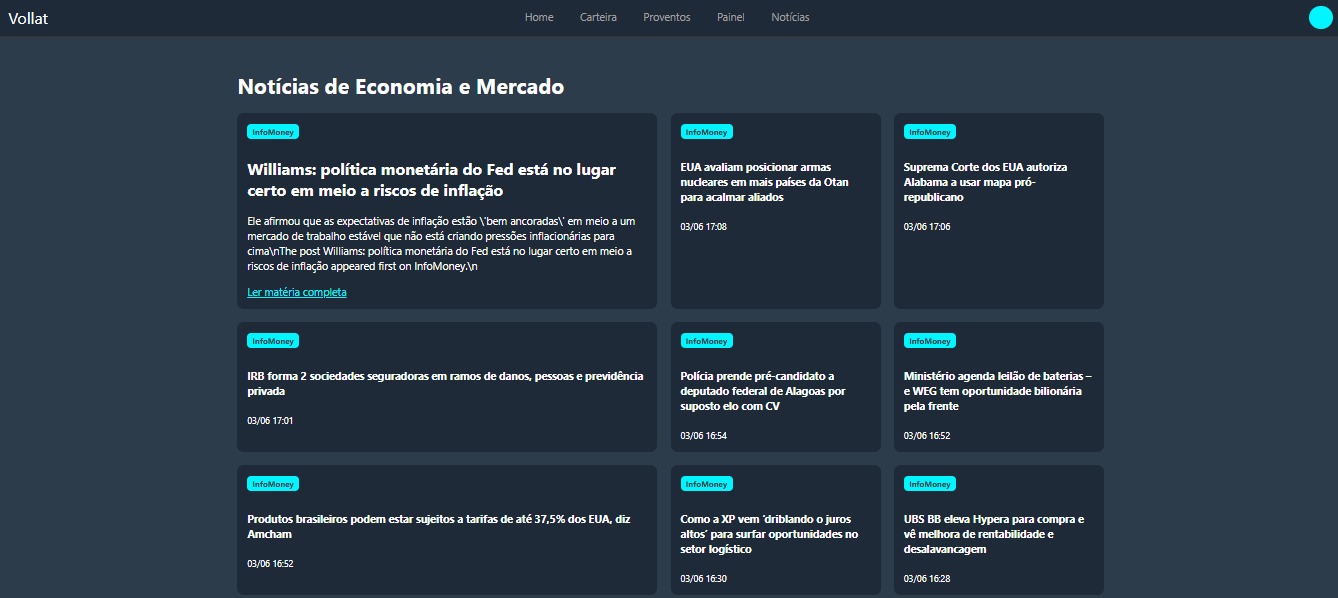Select the Notícias nav item

click(790, 17)
